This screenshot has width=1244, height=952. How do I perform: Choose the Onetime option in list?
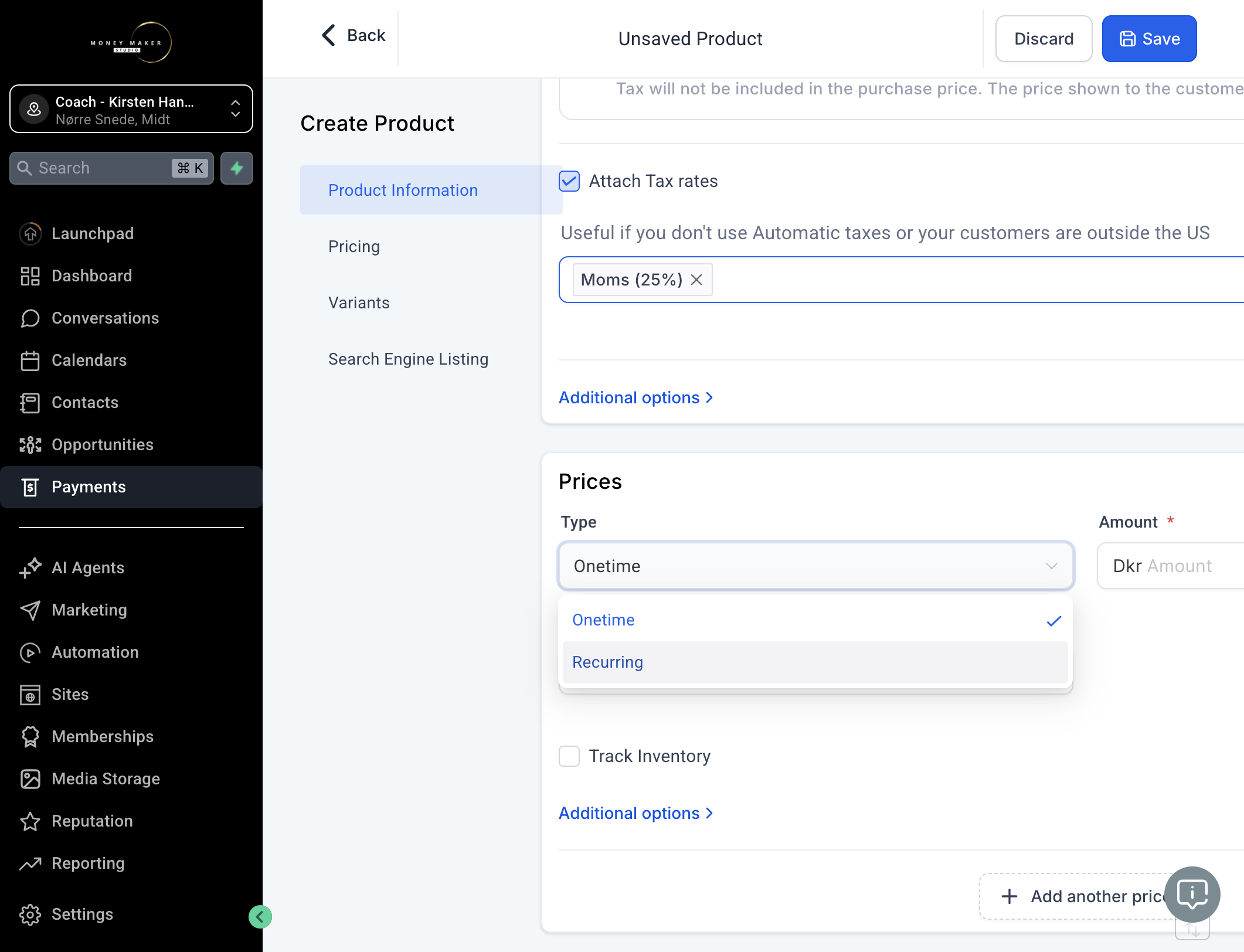coord(815,620)
